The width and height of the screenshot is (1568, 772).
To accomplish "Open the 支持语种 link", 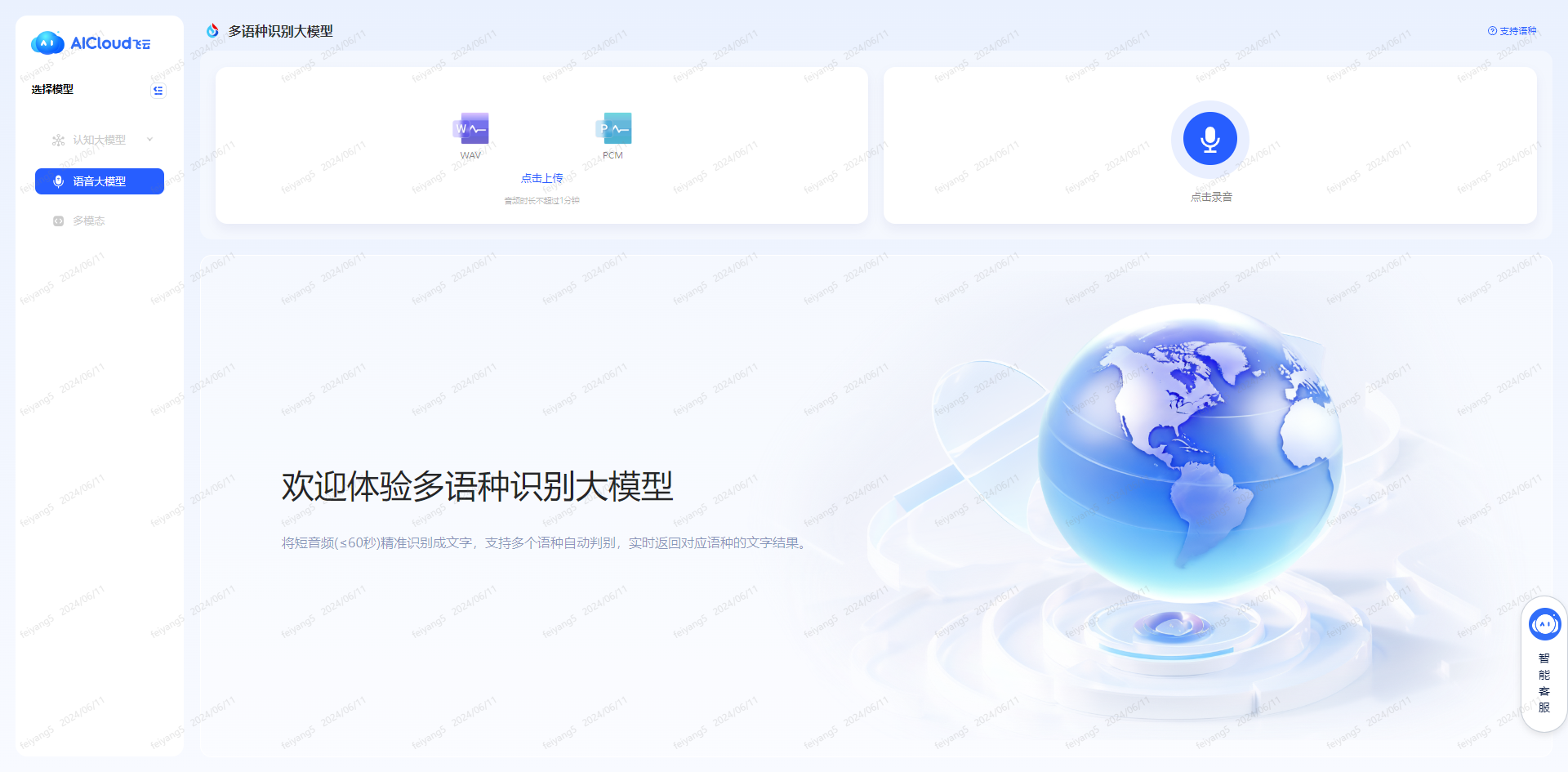I will coord(1517,31).
